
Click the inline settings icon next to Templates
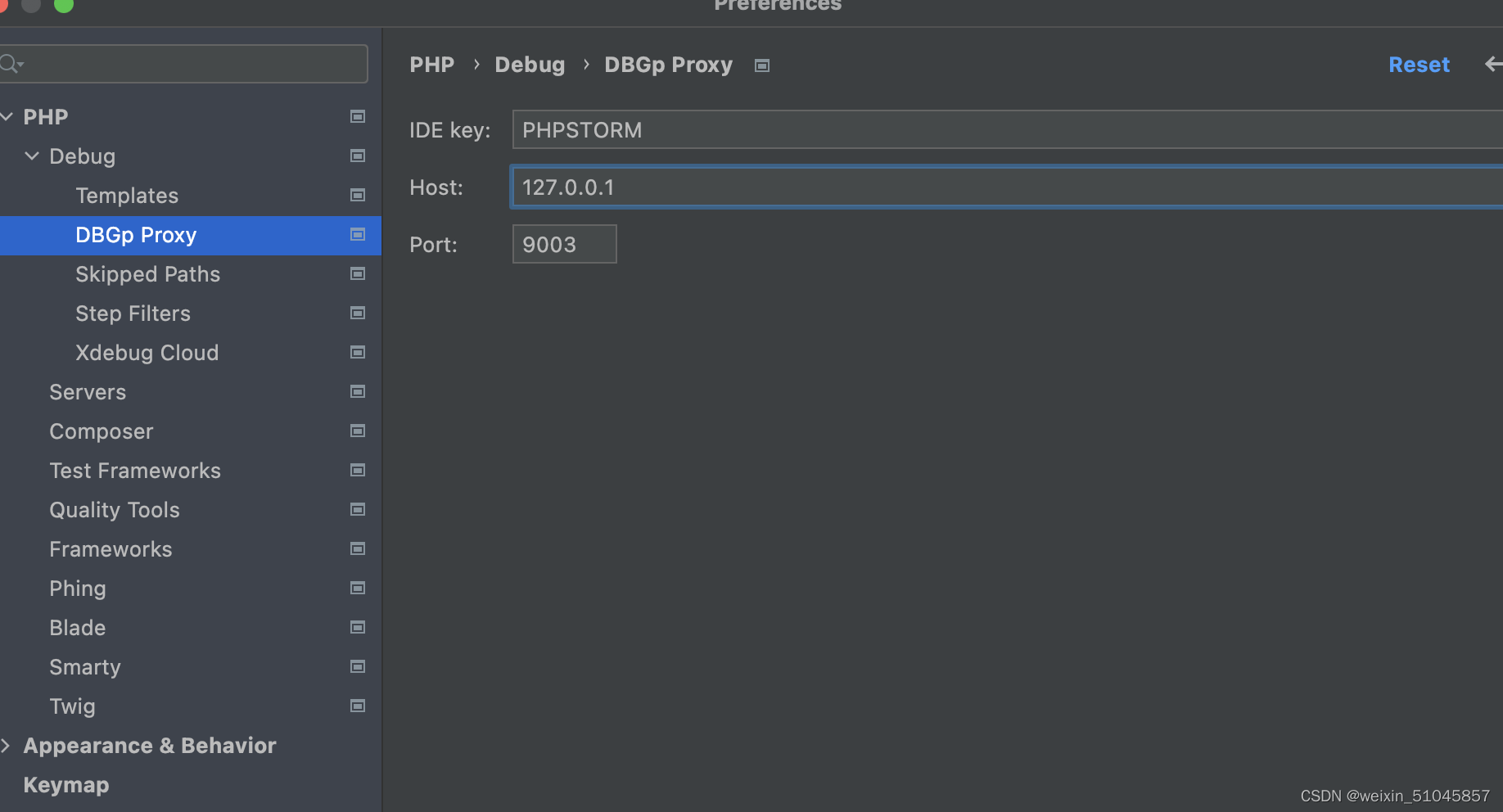tap(358, 196)
